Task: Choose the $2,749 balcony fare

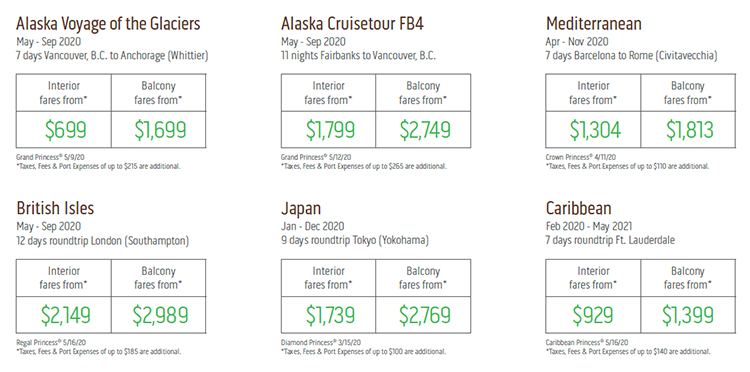Action: 425,130
